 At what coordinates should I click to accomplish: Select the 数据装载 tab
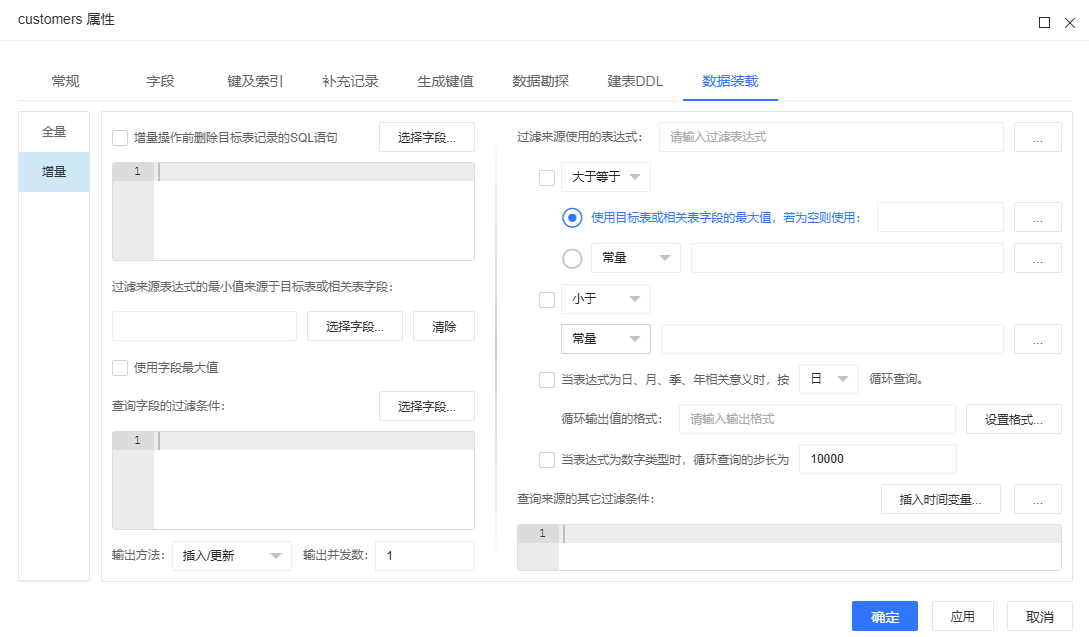click(730, 81)
